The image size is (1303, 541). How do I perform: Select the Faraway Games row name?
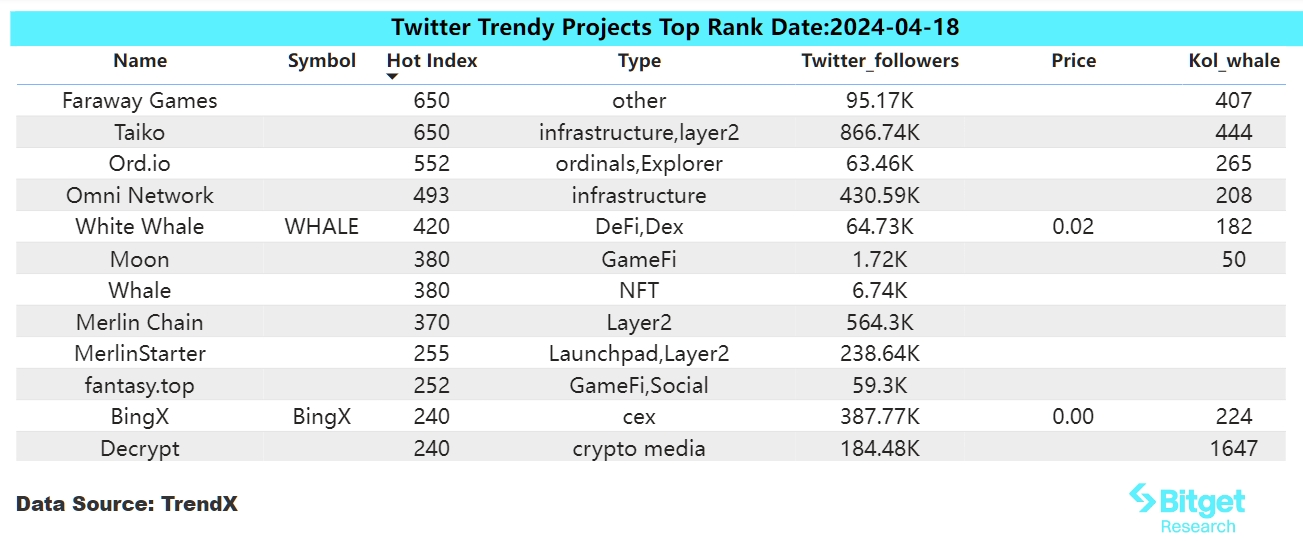(x=140, y=101)
